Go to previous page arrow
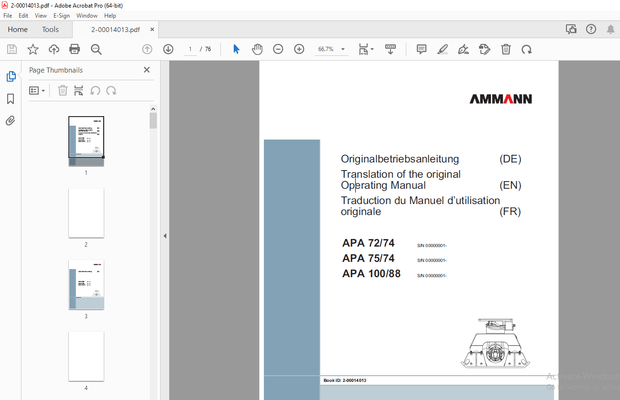The width and height of the screenshot is (620, 400). (147, 49)
